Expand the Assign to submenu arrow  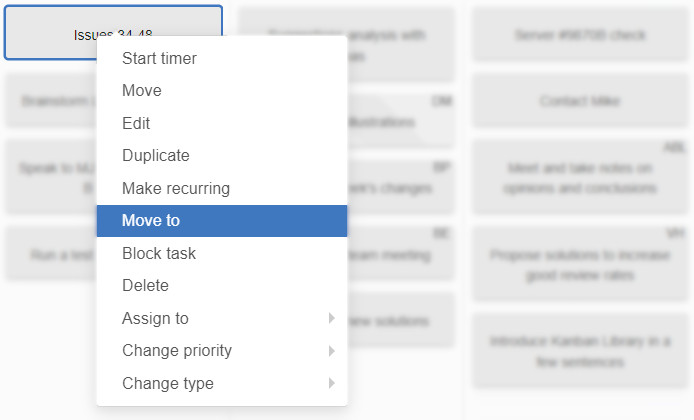pos(331,319)
